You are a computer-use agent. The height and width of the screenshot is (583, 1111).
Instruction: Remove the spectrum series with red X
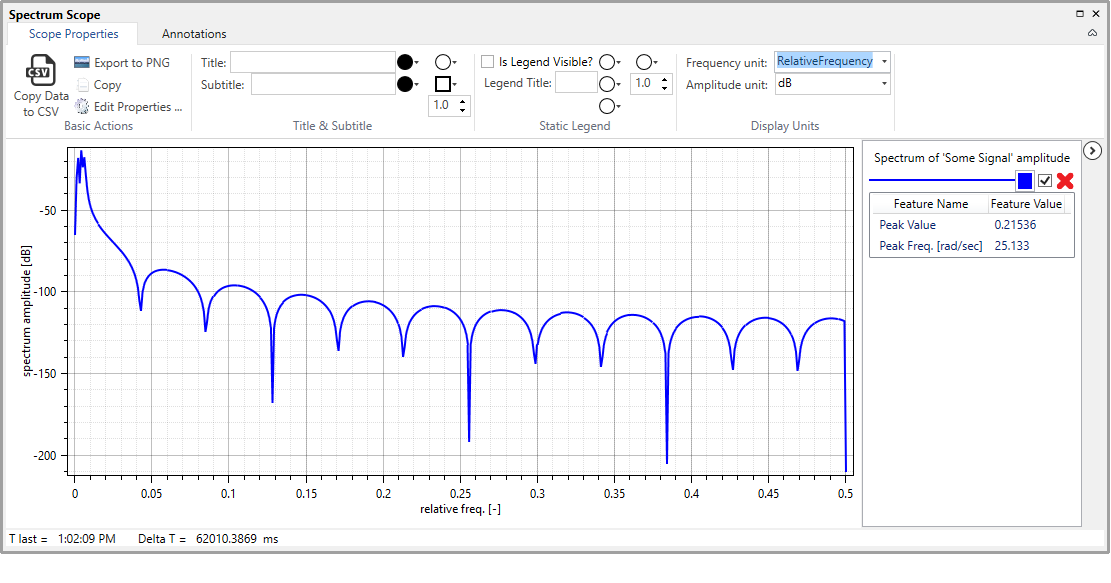(1065, 181)
